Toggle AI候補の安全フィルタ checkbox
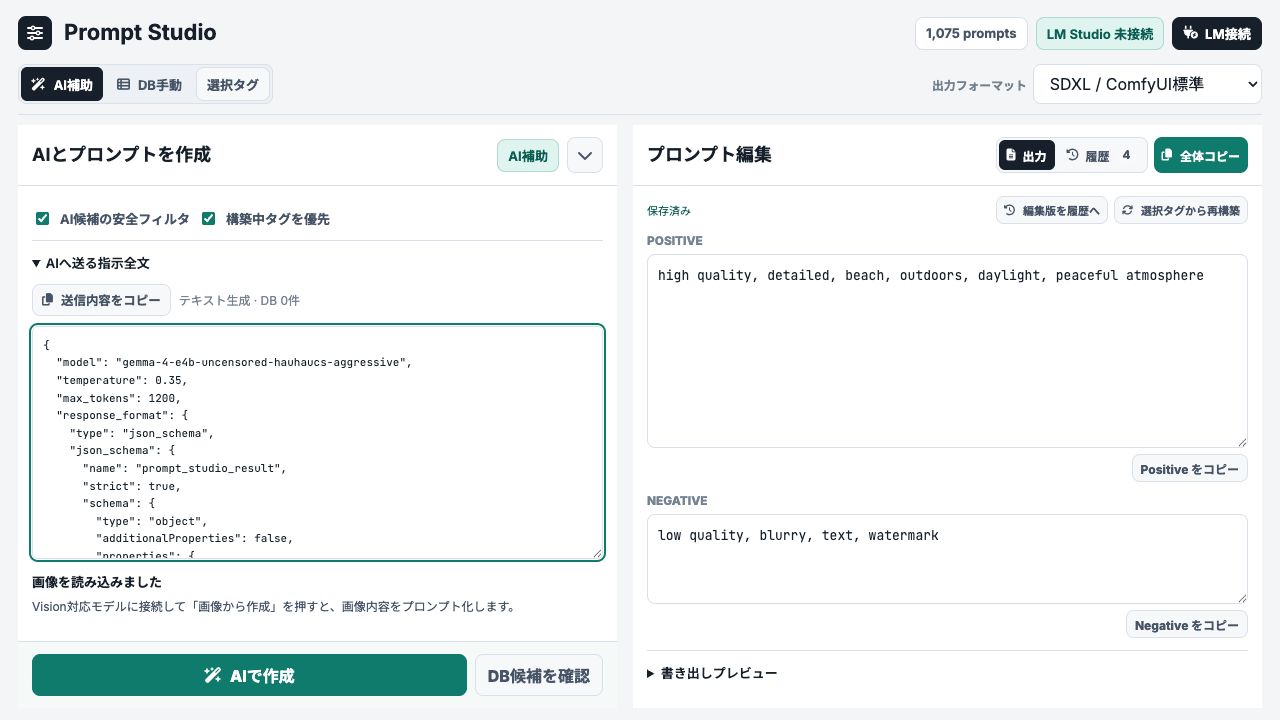This screenshot has height=720, width=1280. tap(43, 218)
